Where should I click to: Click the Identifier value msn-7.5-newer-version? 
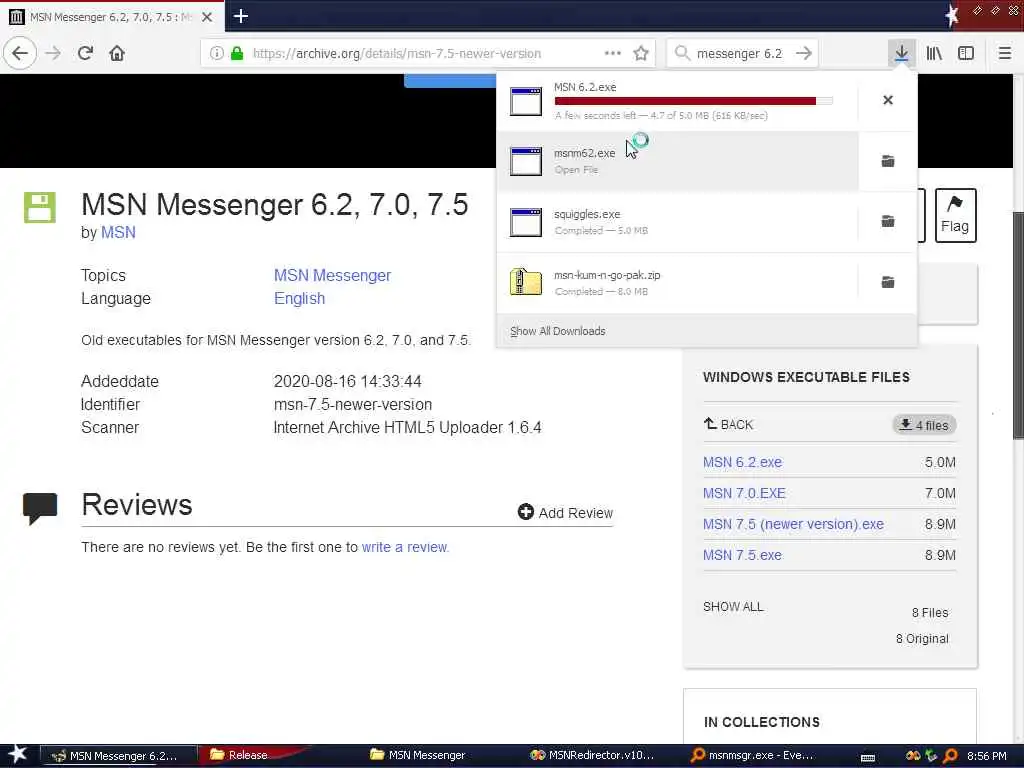353,404
